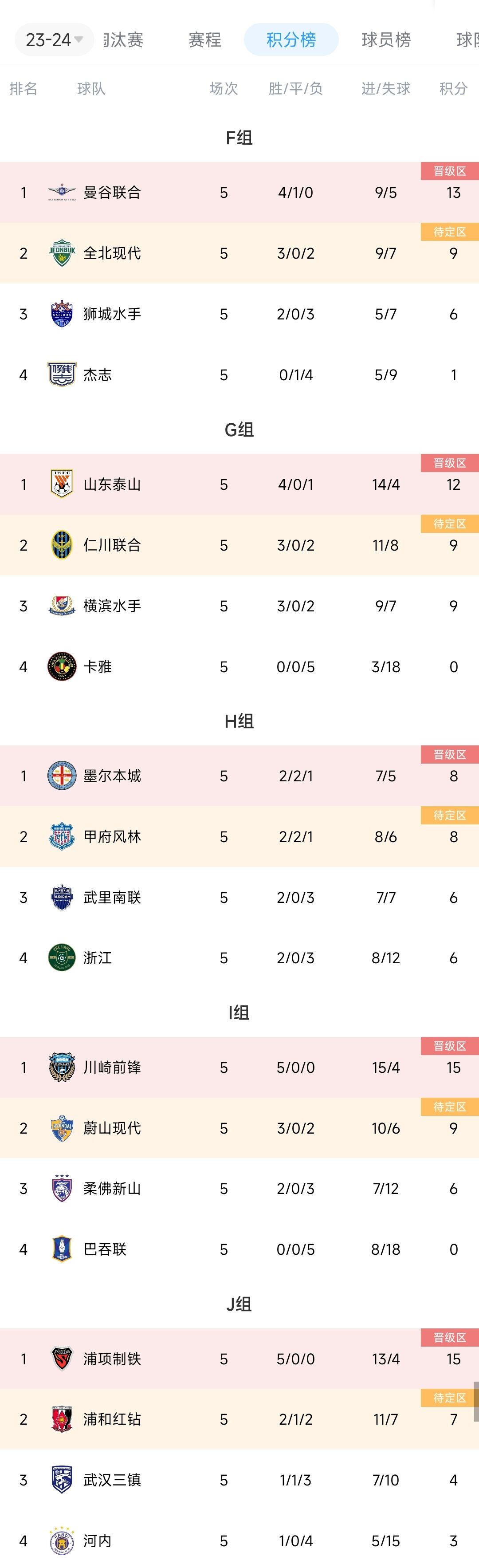
Task: Open the 杰志 club crest
Action: point(62,375)
